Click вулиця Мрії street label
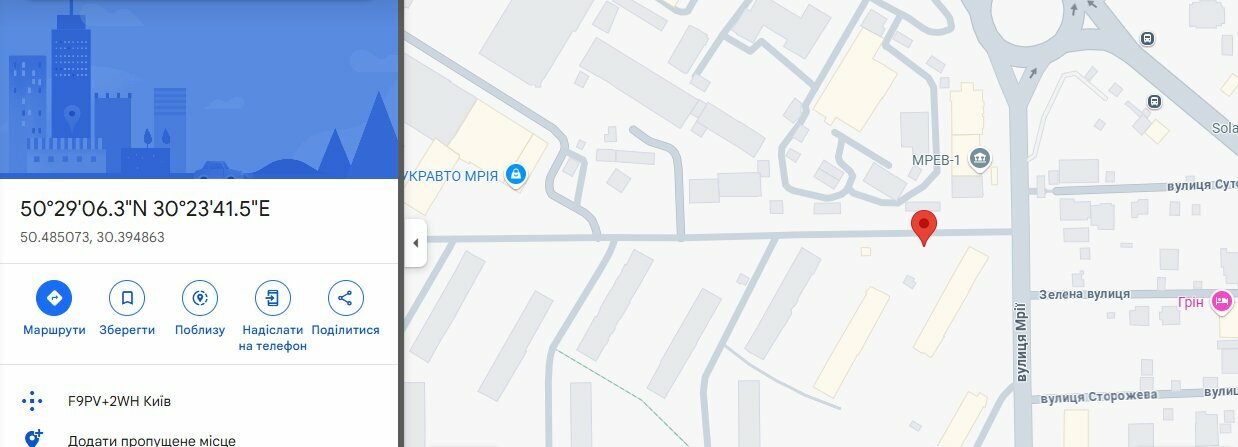 pos(1022,342)
